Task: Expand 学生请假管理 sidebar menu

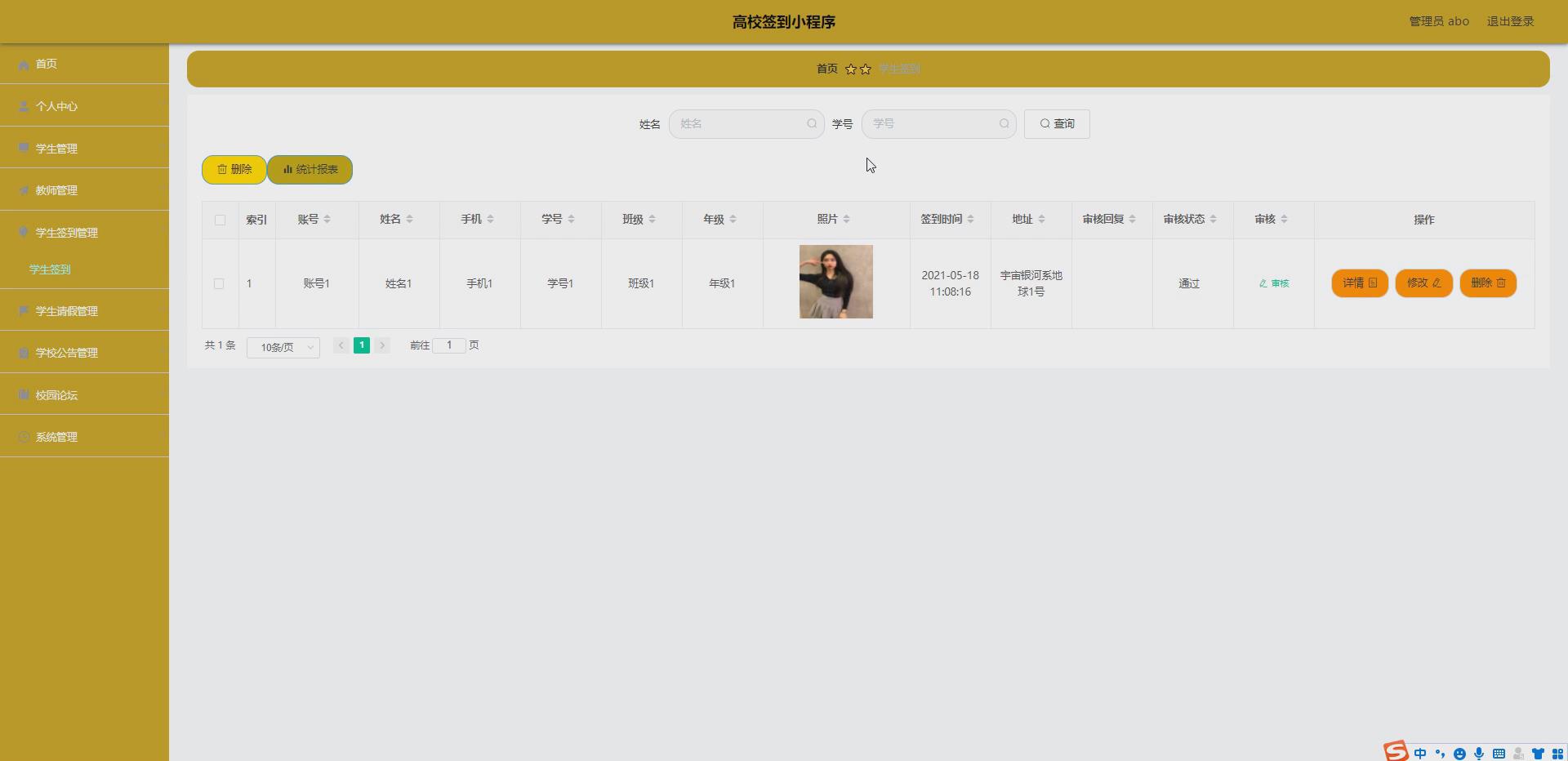Action: pos(84,311)
